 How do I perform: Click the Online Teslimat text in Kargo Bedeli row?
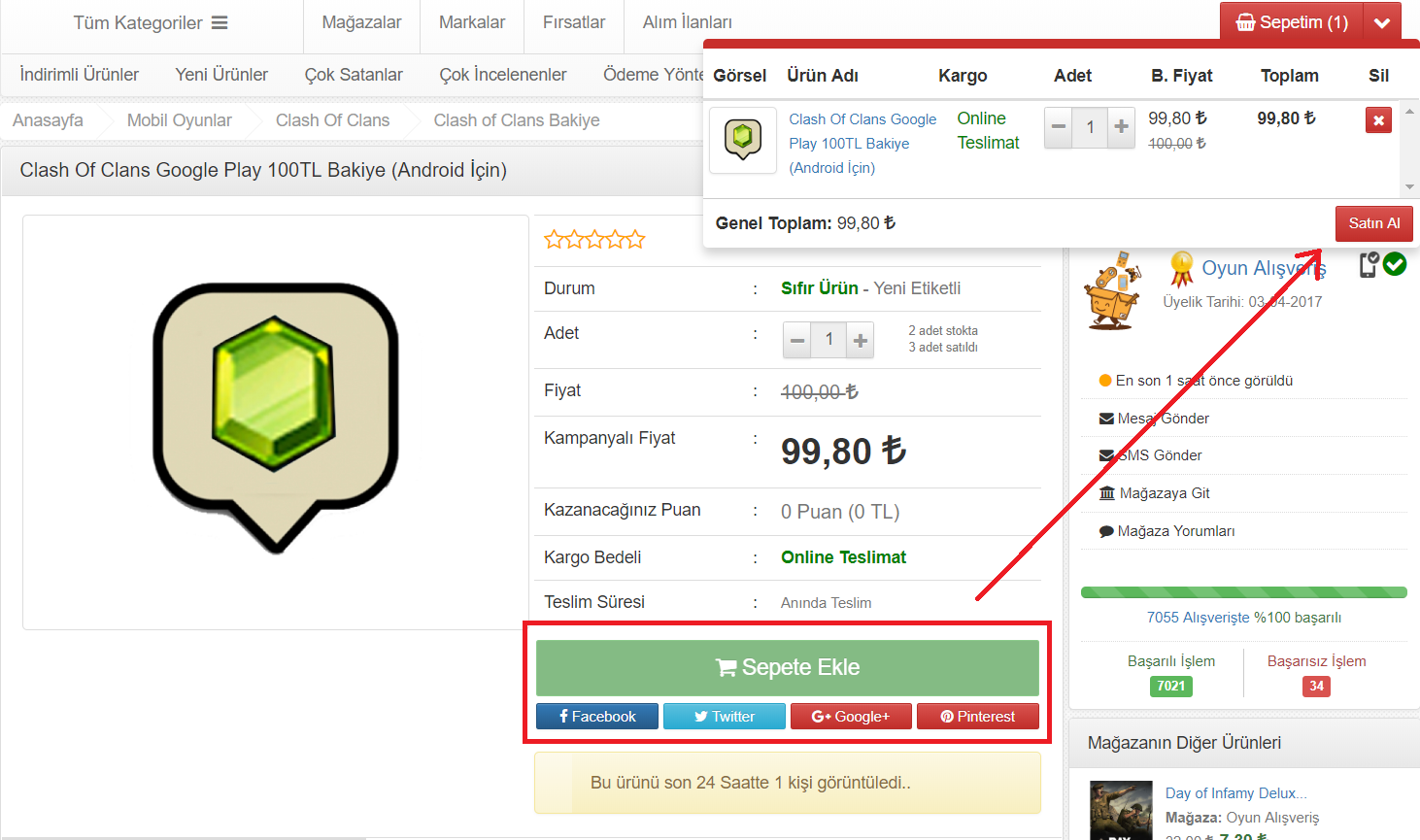pos(843,557)
